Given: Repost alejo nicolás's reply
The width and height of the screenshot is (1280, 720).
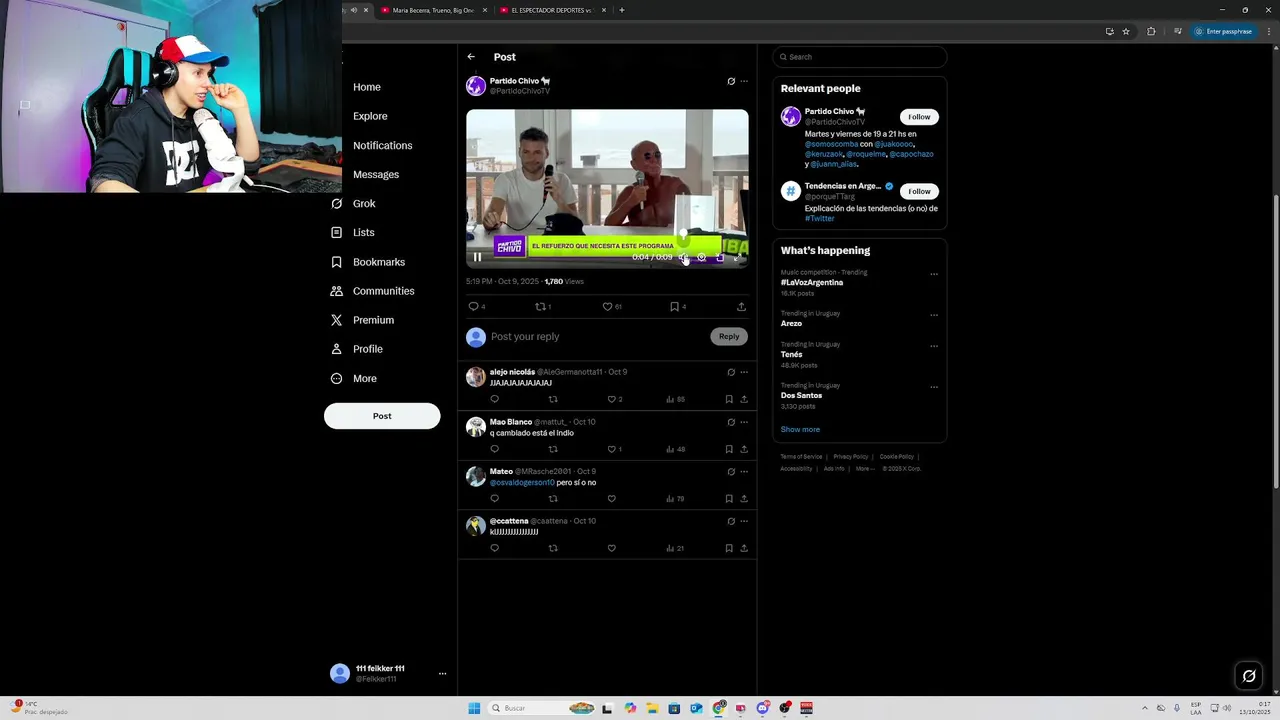Looking at the screenshot, I should (x=553, y=399).
